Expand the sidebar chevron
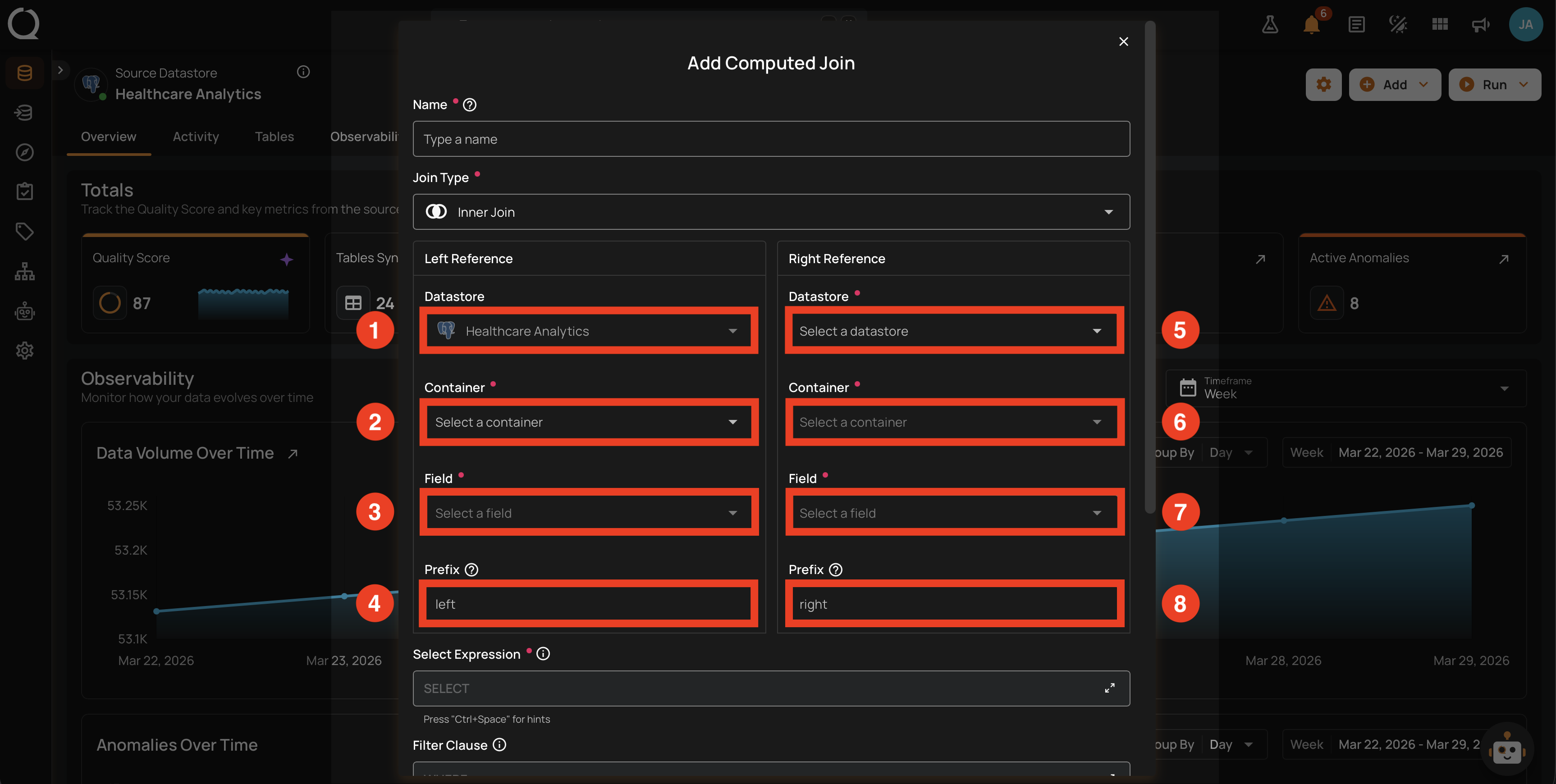 pyautogui.click(x=60, y=70)
